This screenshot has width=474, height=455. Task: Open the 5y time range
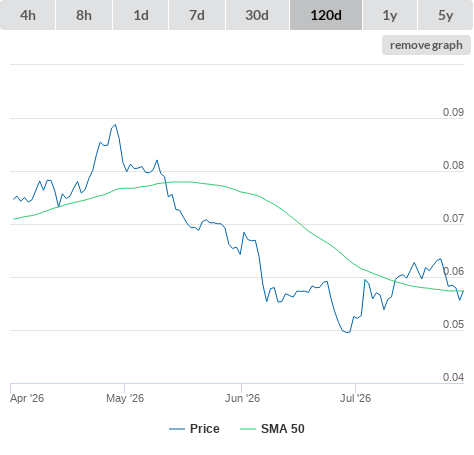coord(446,15)
